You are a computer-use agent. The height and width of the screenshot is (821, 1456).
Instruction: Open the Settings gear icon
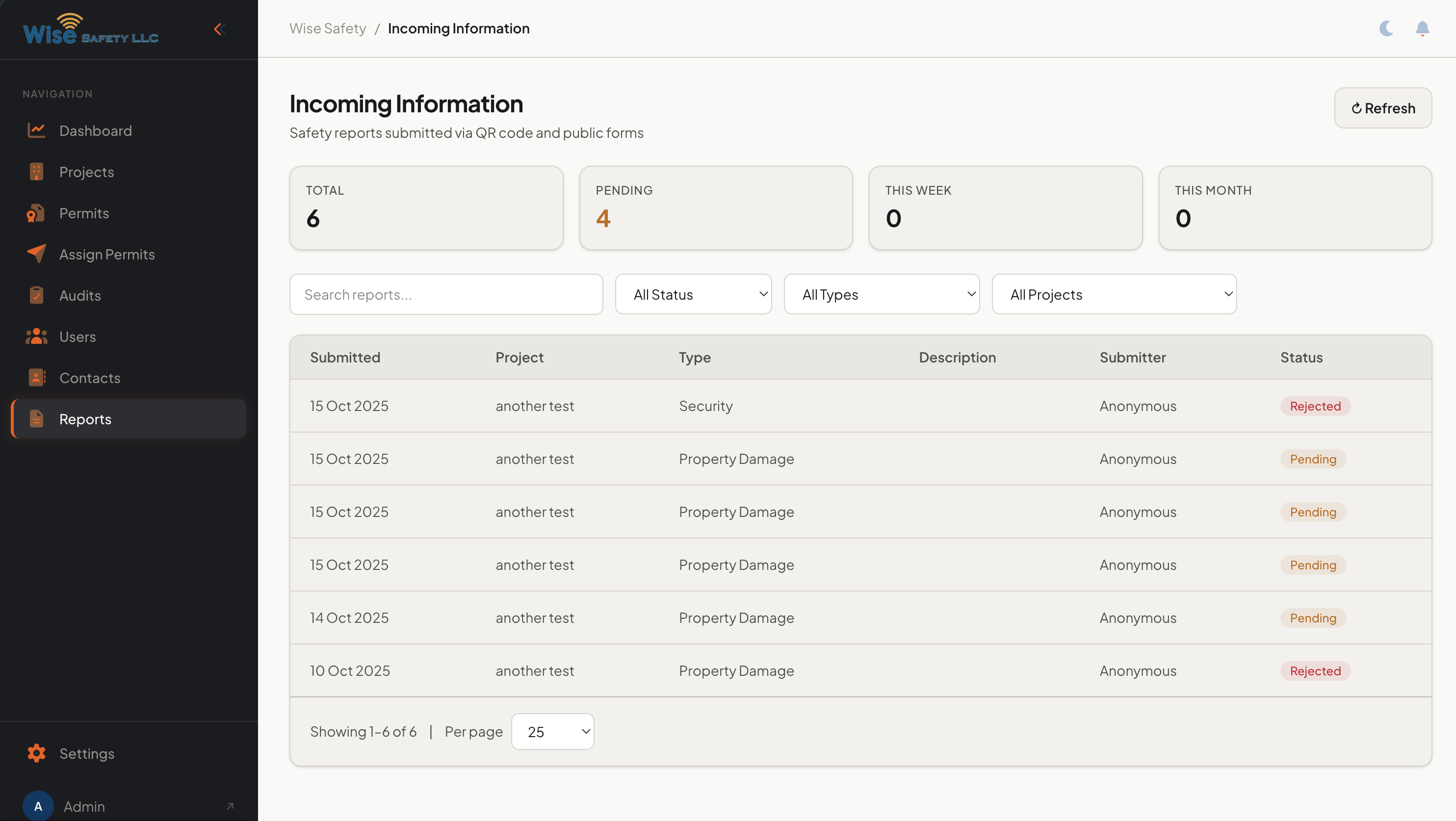click(x=36, y=753)
